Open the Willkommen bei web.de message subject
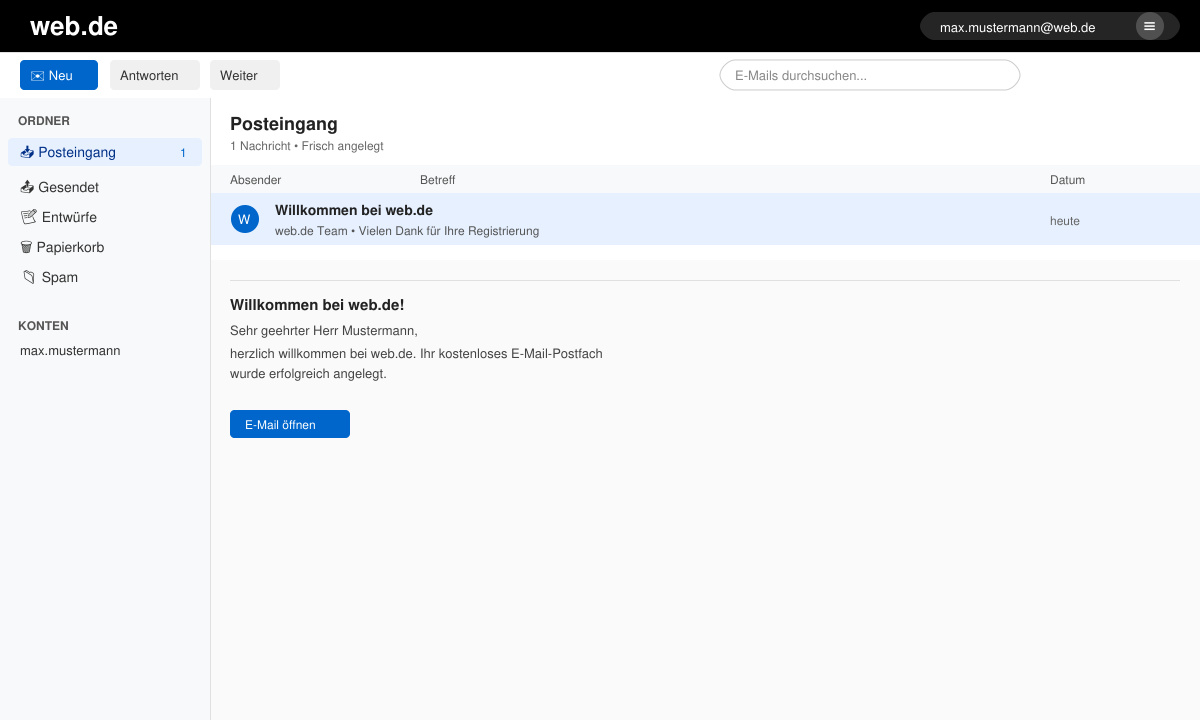Image resolution: width=1200 pixels, height=720 pixels. click(354, 210)
